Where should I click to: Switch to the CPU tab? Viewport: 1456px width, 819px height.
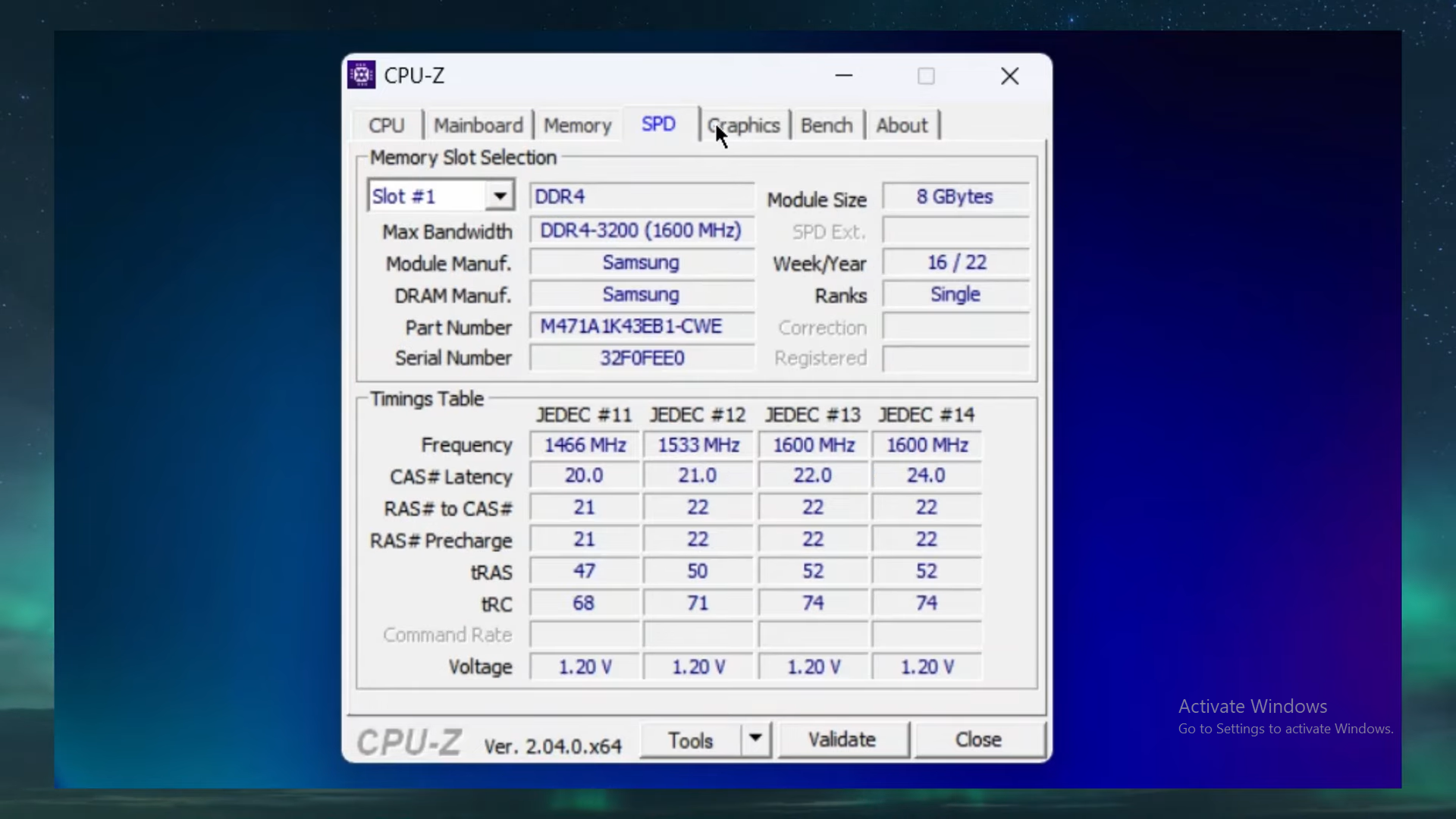tap(387, 125)
